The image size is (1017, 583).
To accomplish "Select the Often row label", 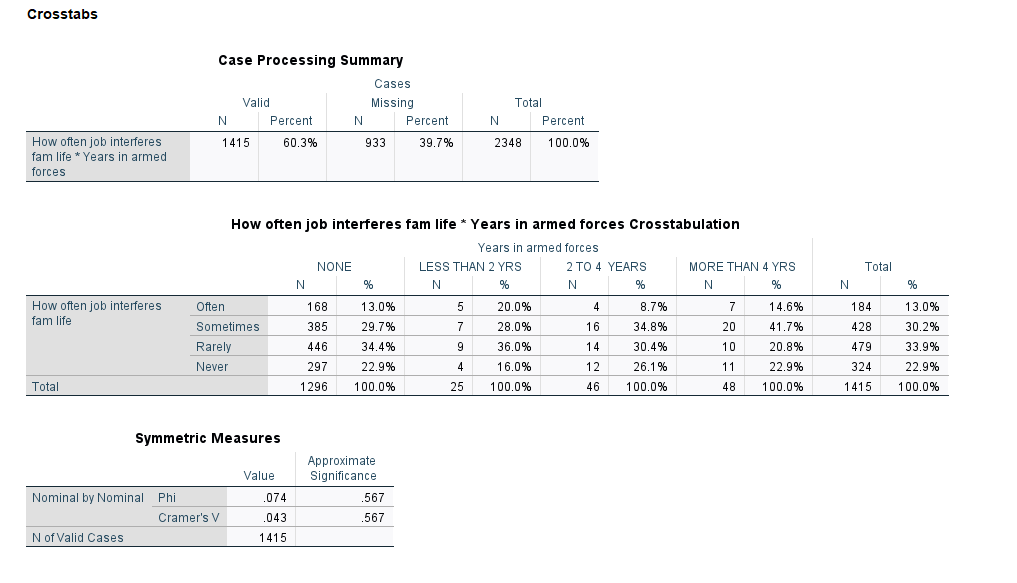I will 211,307.
